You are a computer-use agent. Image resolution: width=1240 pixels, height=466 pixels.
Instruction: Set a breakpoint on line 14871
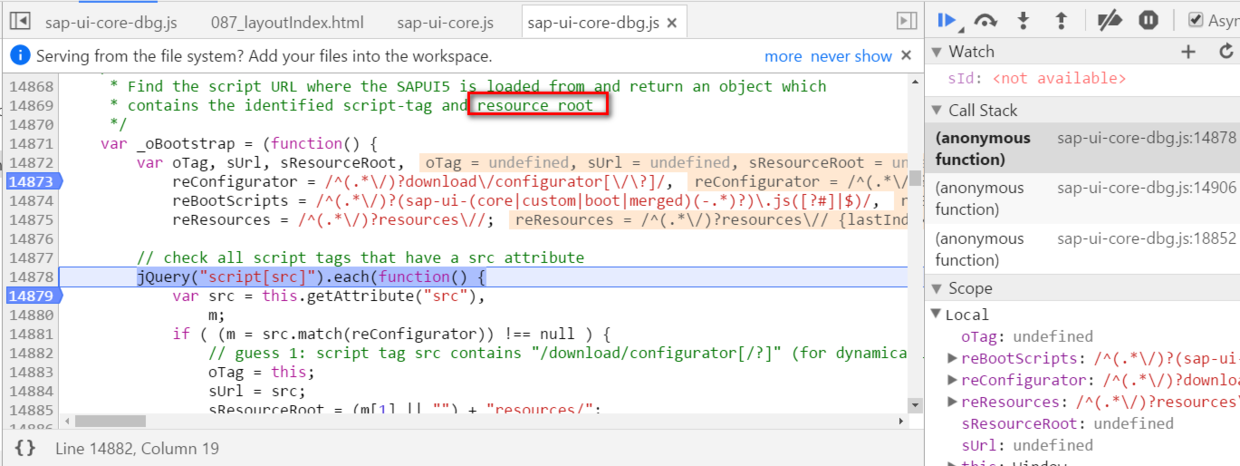coord(31,143)
